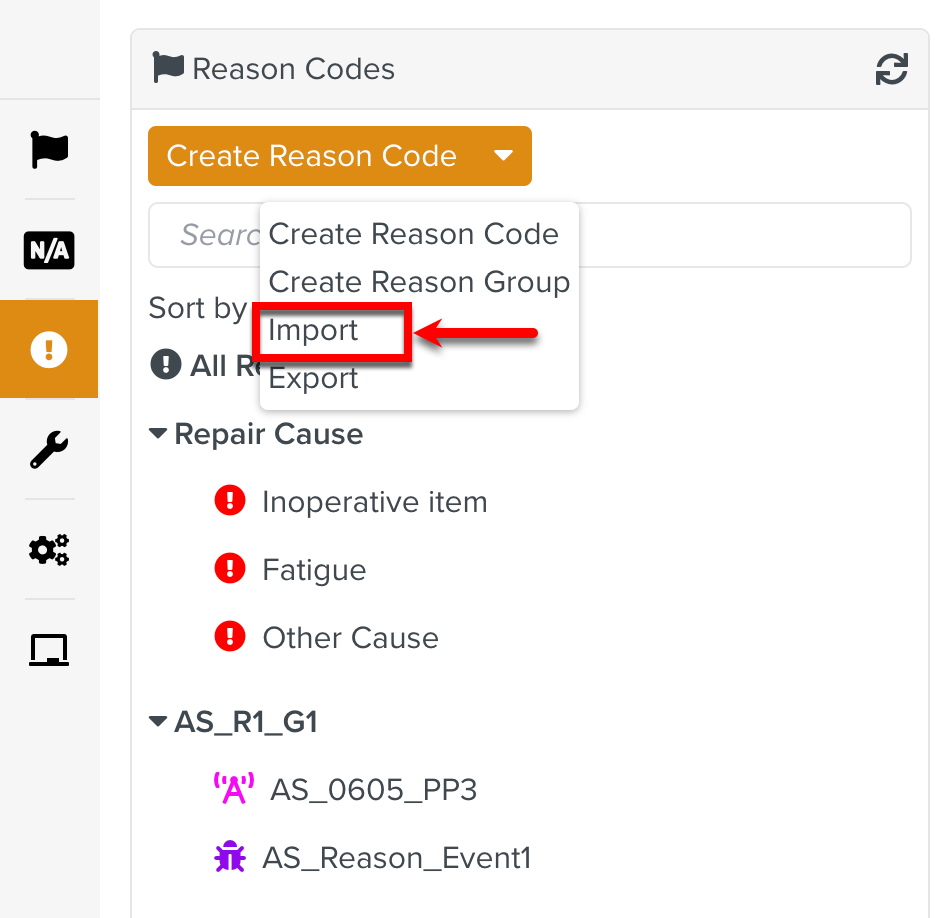Select the Inoperative item reason code
The height and width of the screenshot is (918, 936).
(x=374, y=501)
